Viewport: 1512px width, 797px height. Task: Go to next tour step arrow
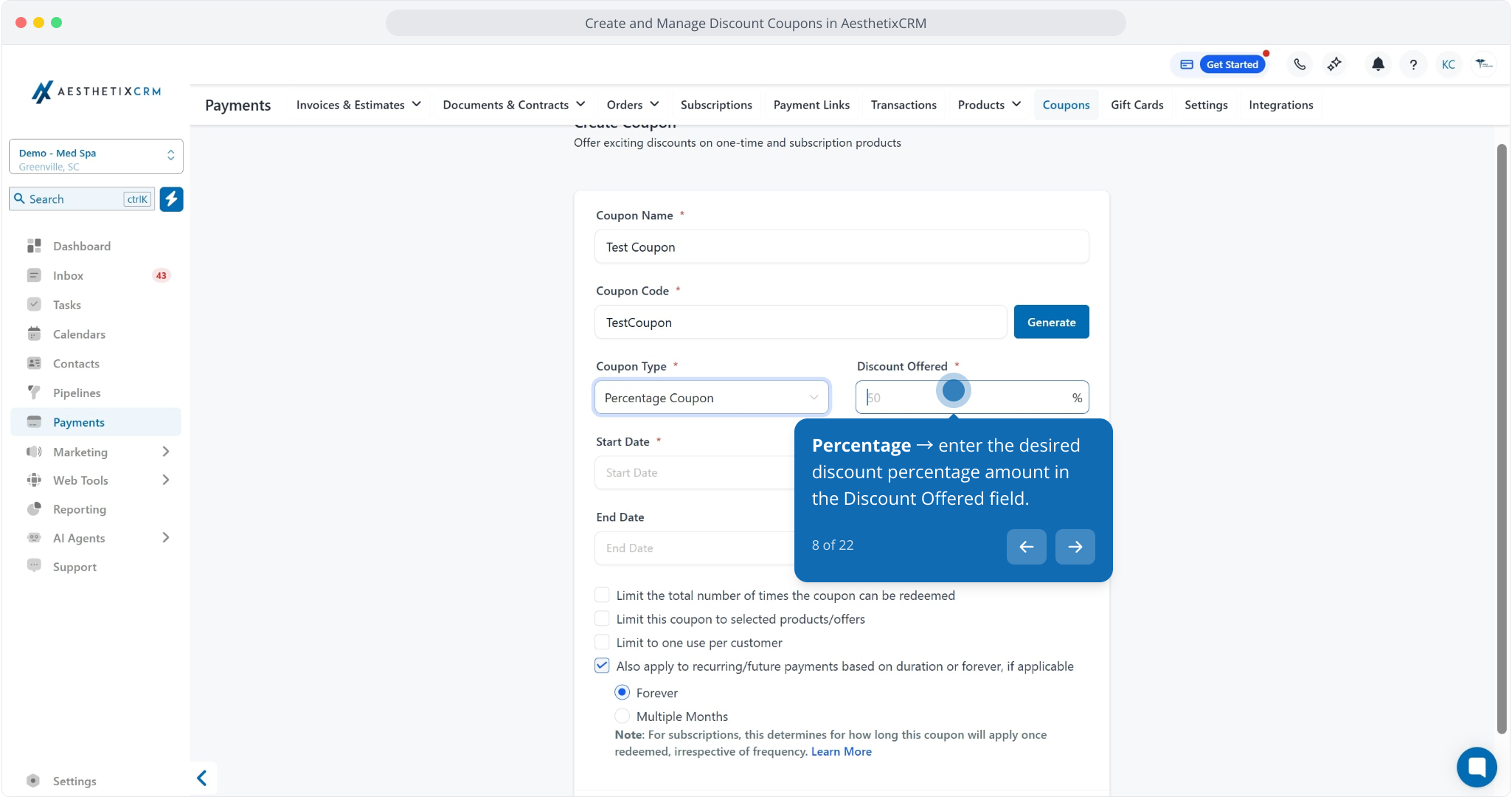(1075, 547)
